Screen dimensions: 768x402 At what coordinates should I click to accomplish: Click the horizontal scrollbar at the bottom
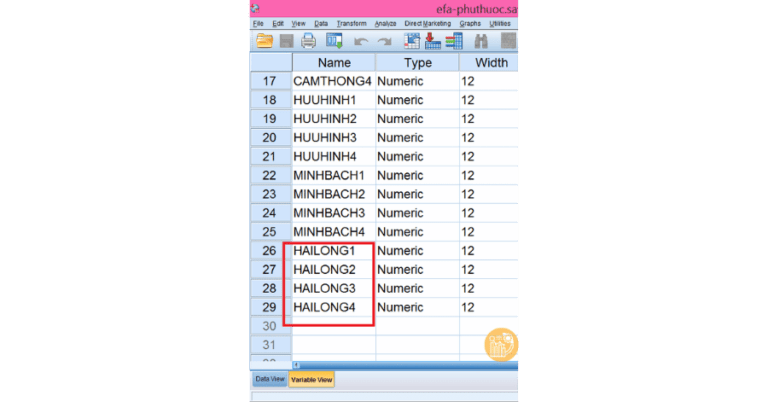click(400, 365)
